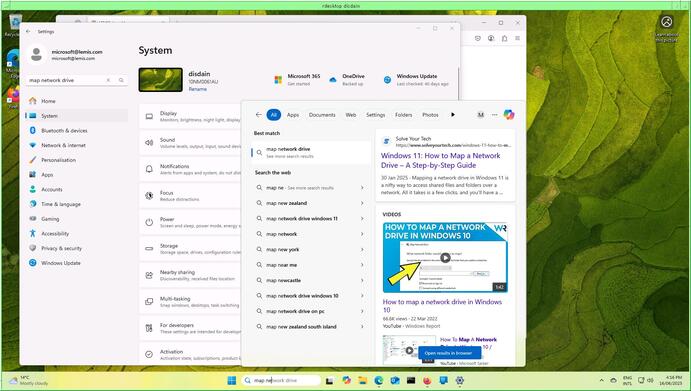The image size is (691, 391).
Task: Open Task View from the taskbar
Action: coord(329,380)
